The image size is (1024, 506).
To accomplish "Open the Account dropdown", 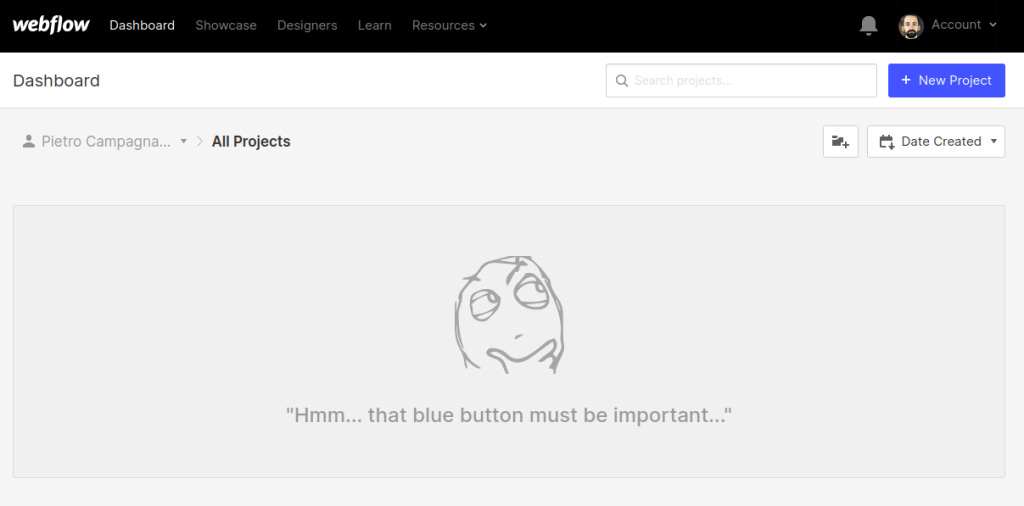I will coord(964,25).
